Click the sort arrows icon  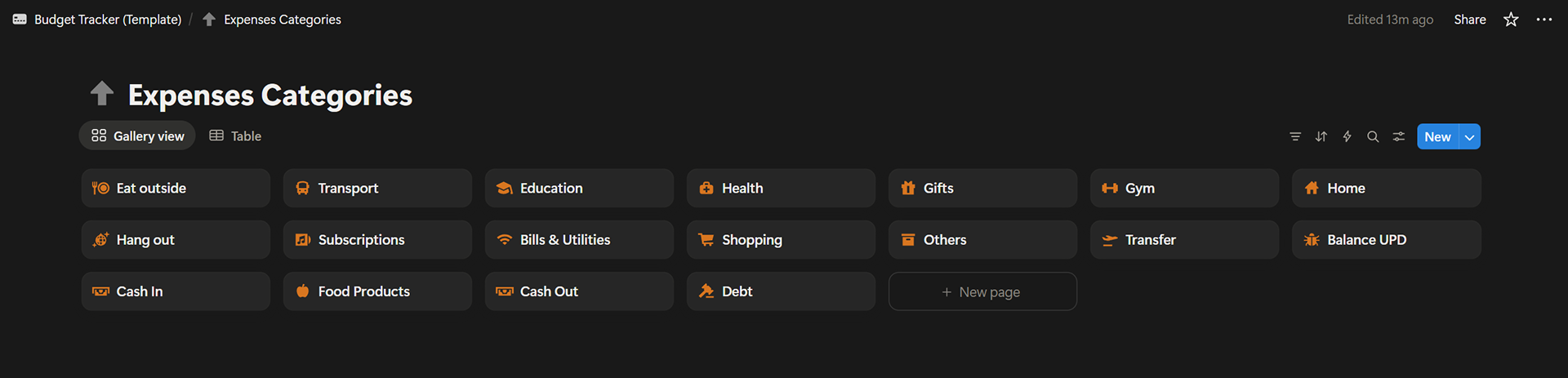[1321, 136]
